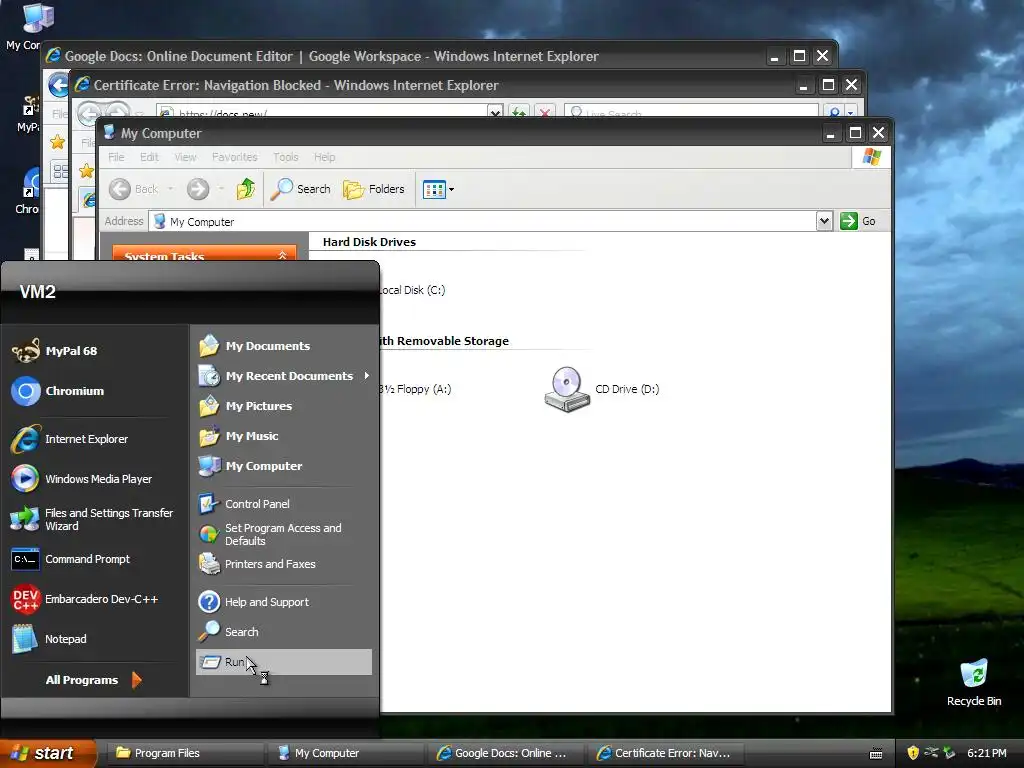
Task: Open Edit menu in My Computer
Action: pyautogui.click(x=149, y=157)
